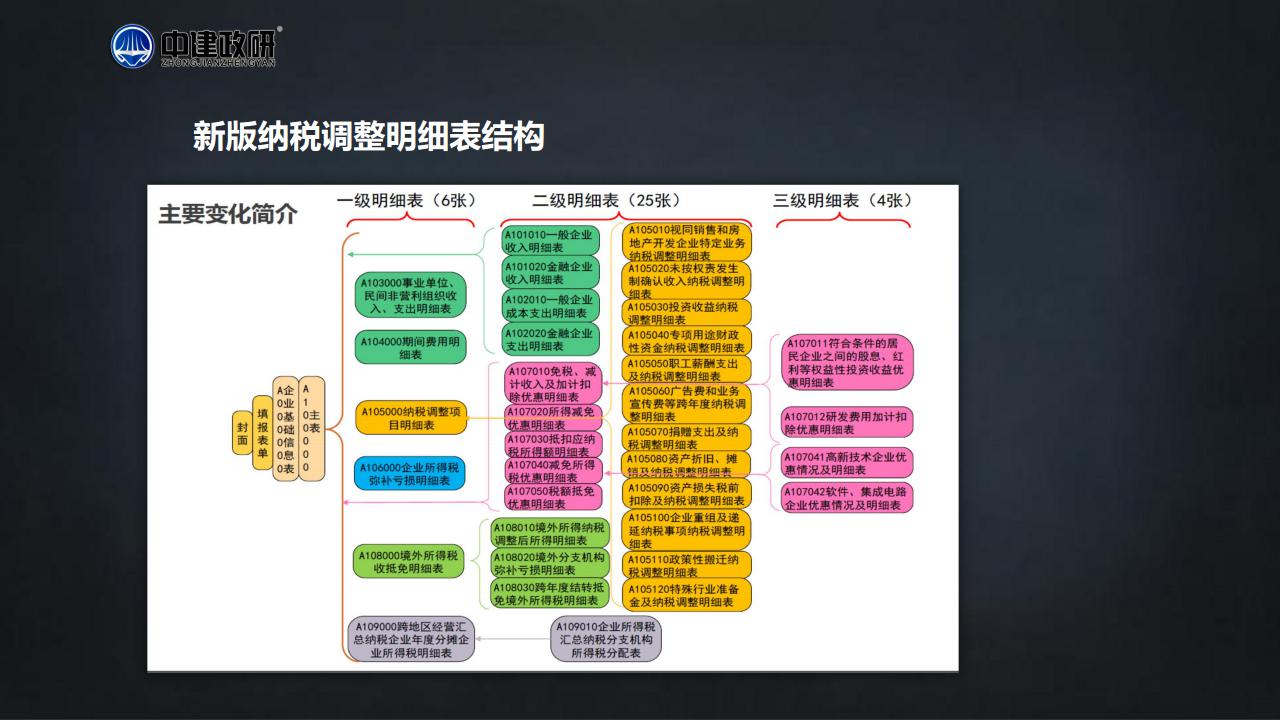Select the 封面 box
The width and height of the screenshot is (1280, 720).
pyautogui.click(x=242, y=433)
